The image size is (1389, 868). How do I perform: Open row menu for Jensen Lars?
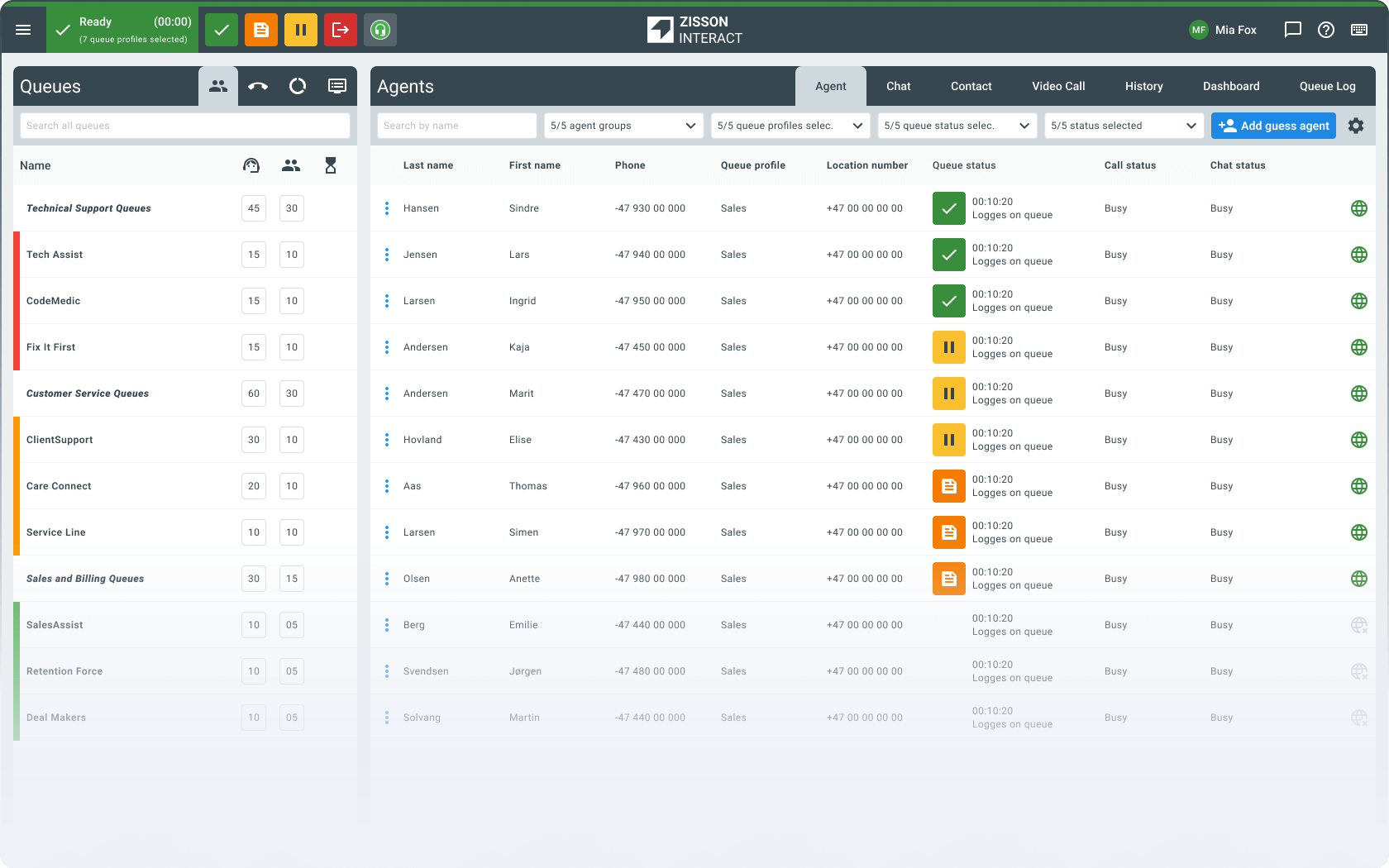387,255
